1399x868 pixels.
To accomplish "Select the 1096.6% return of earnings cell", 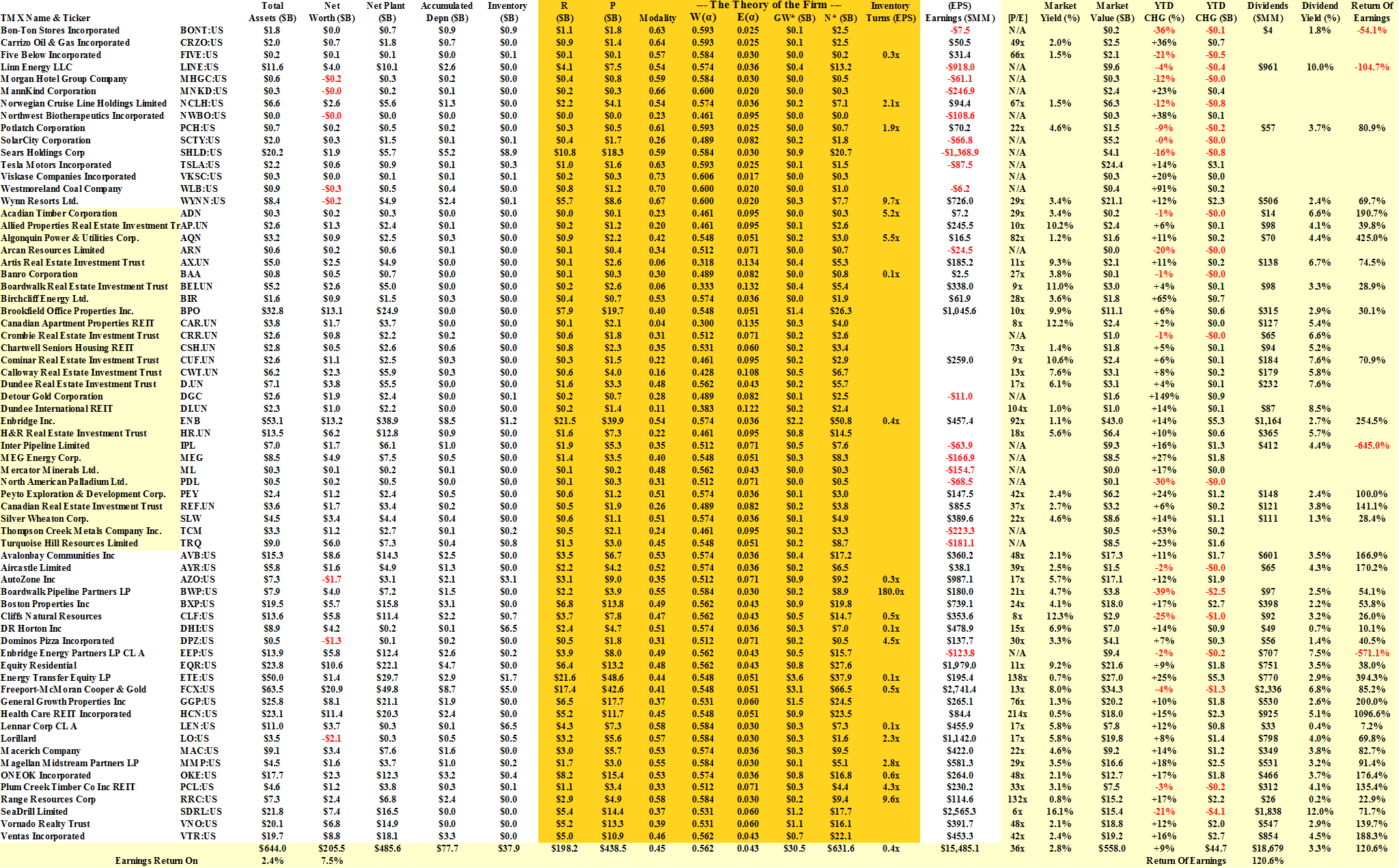I will tap(1372, 714).
